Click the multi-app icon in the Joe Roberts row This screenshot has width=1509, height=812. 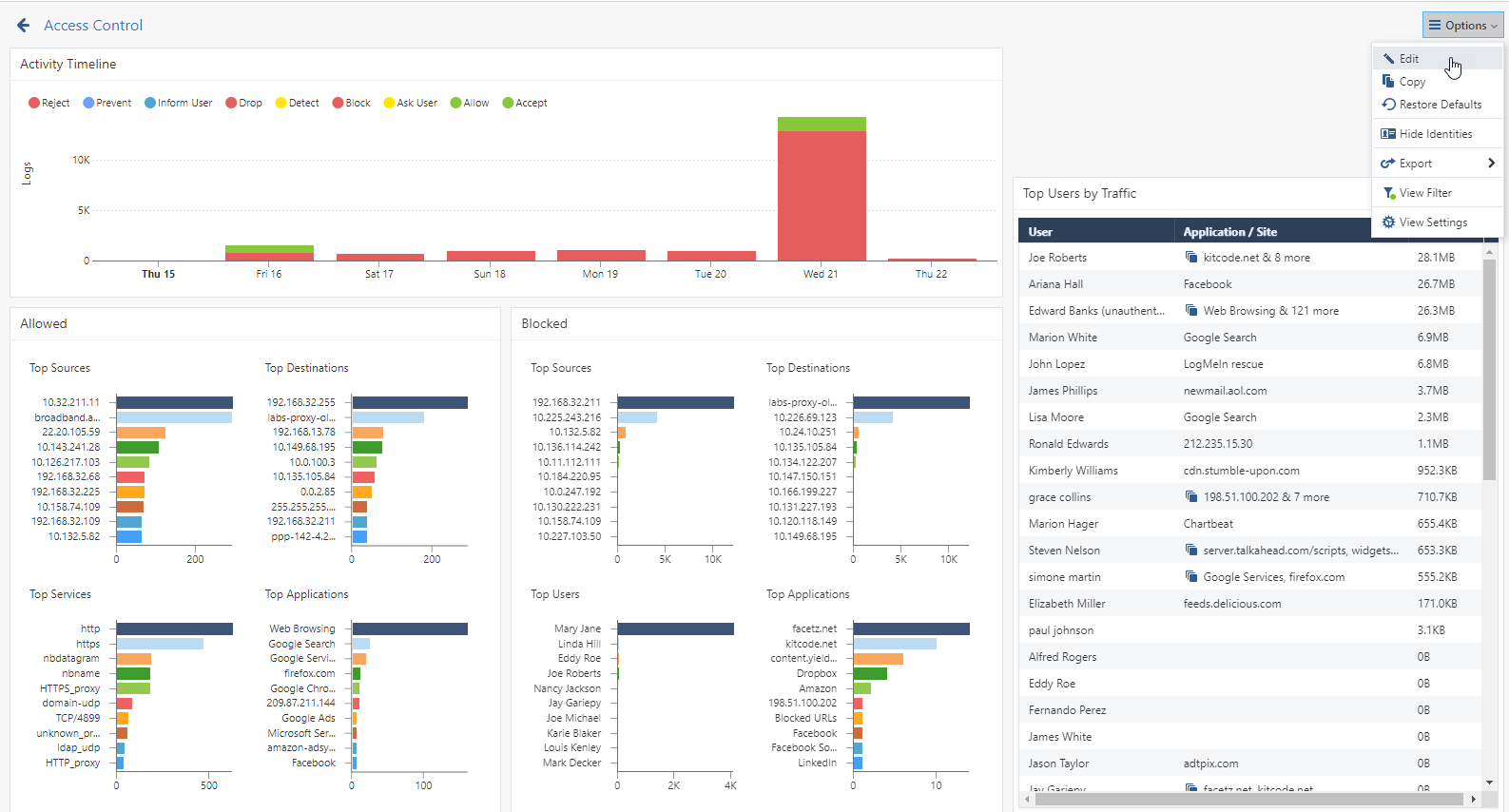coord(1190,258)
